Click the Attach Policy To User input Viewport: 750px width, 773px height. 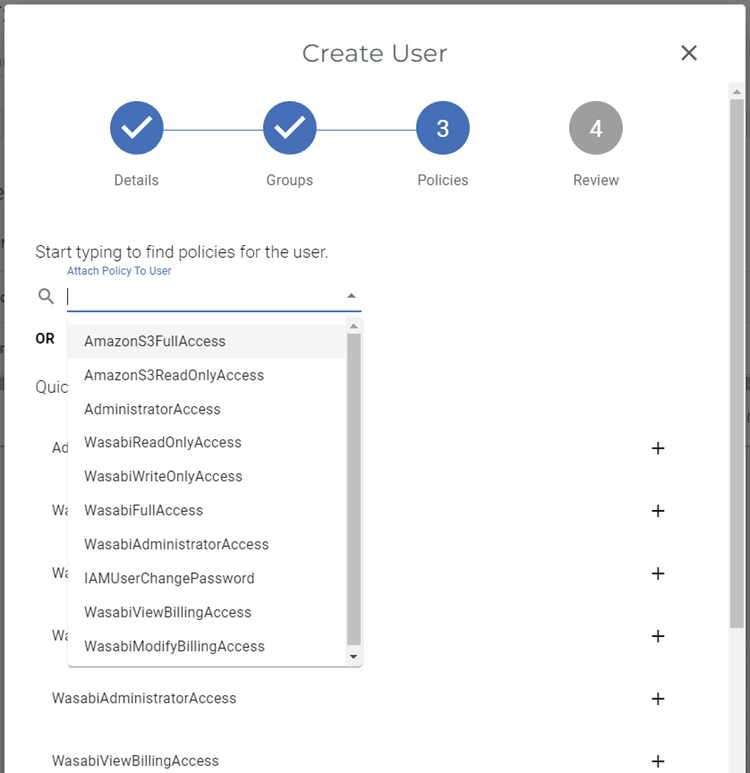click(x=200, y=296)
